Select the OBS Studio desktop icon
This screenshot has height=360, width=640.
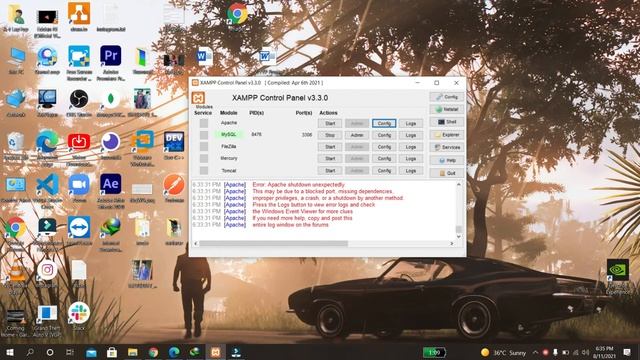pyautogui.click(x=79, y=98)
